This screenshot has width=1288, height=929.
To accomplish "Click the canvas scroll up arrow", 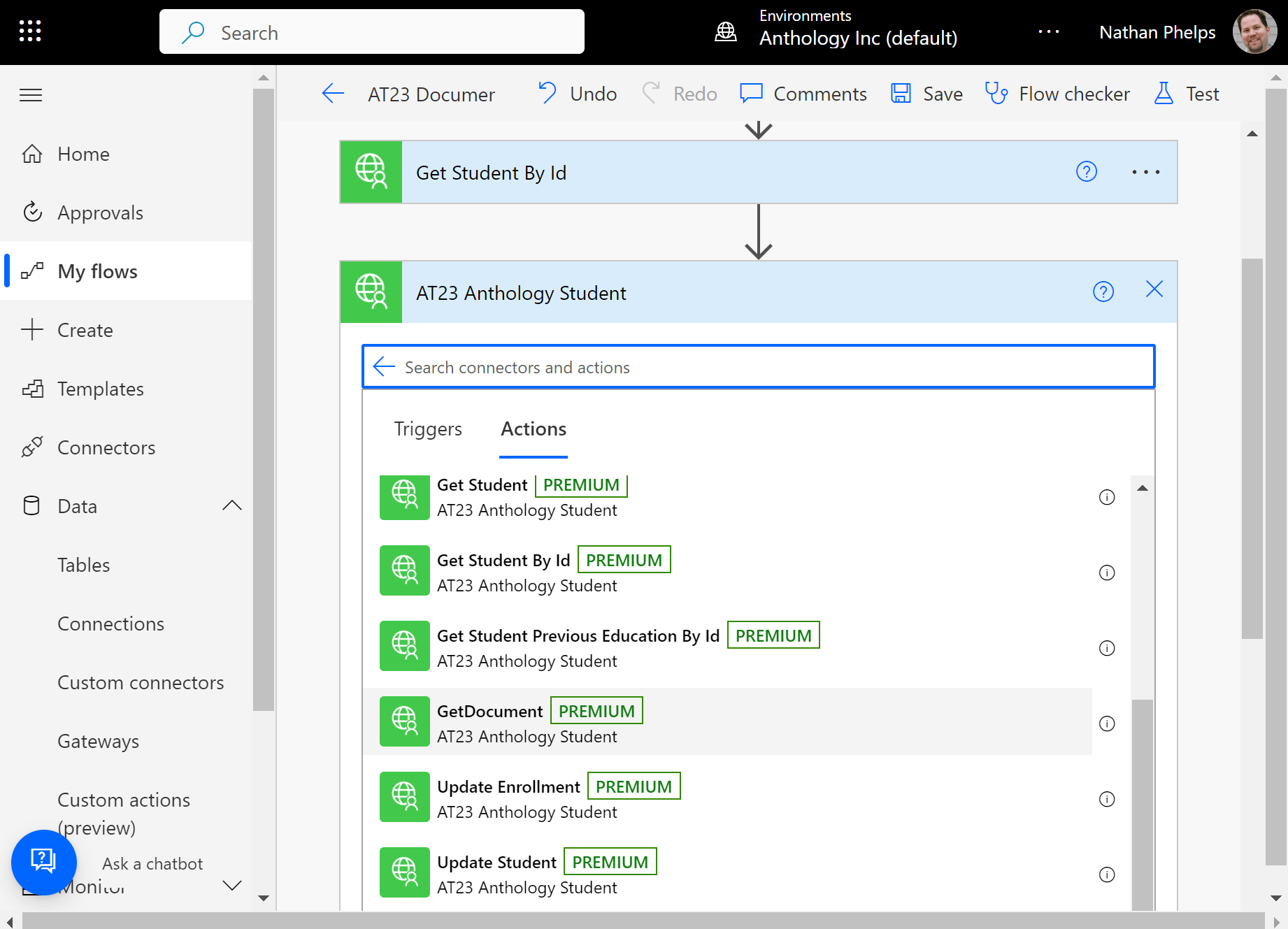I will coord(1252,134).
